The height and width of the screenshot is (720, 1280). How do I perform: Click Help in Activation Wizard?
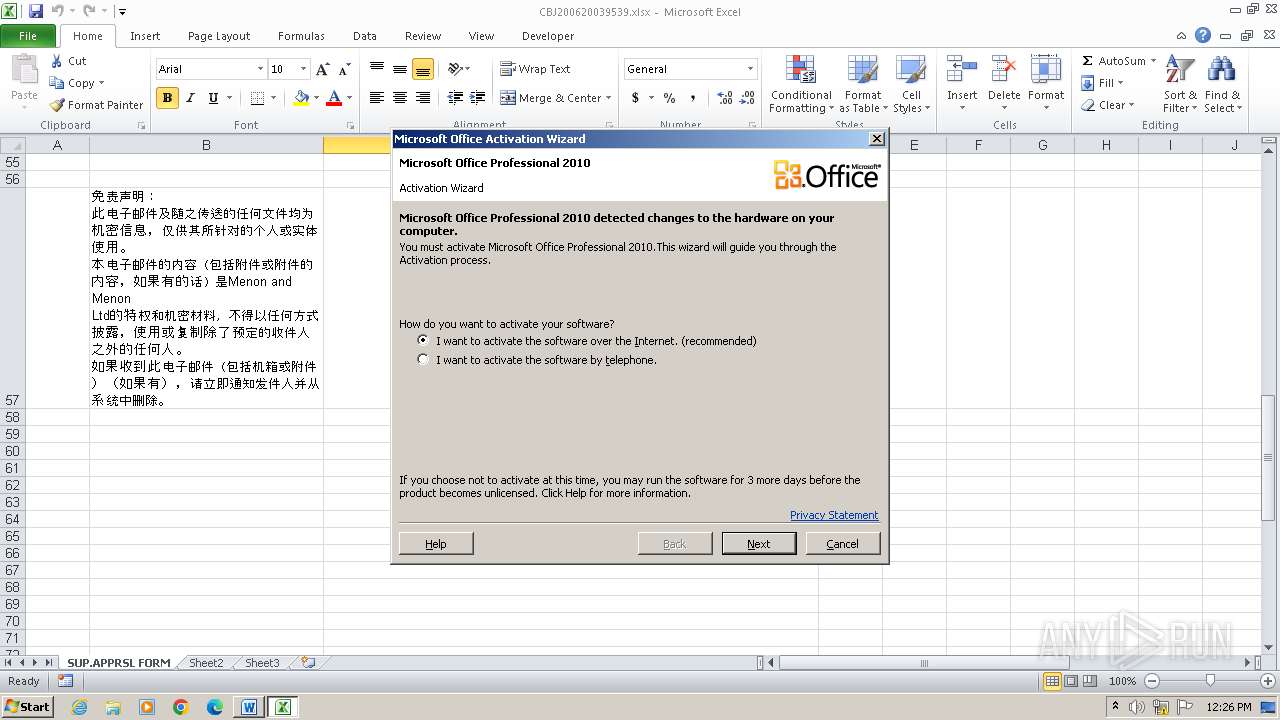[436, 544]
